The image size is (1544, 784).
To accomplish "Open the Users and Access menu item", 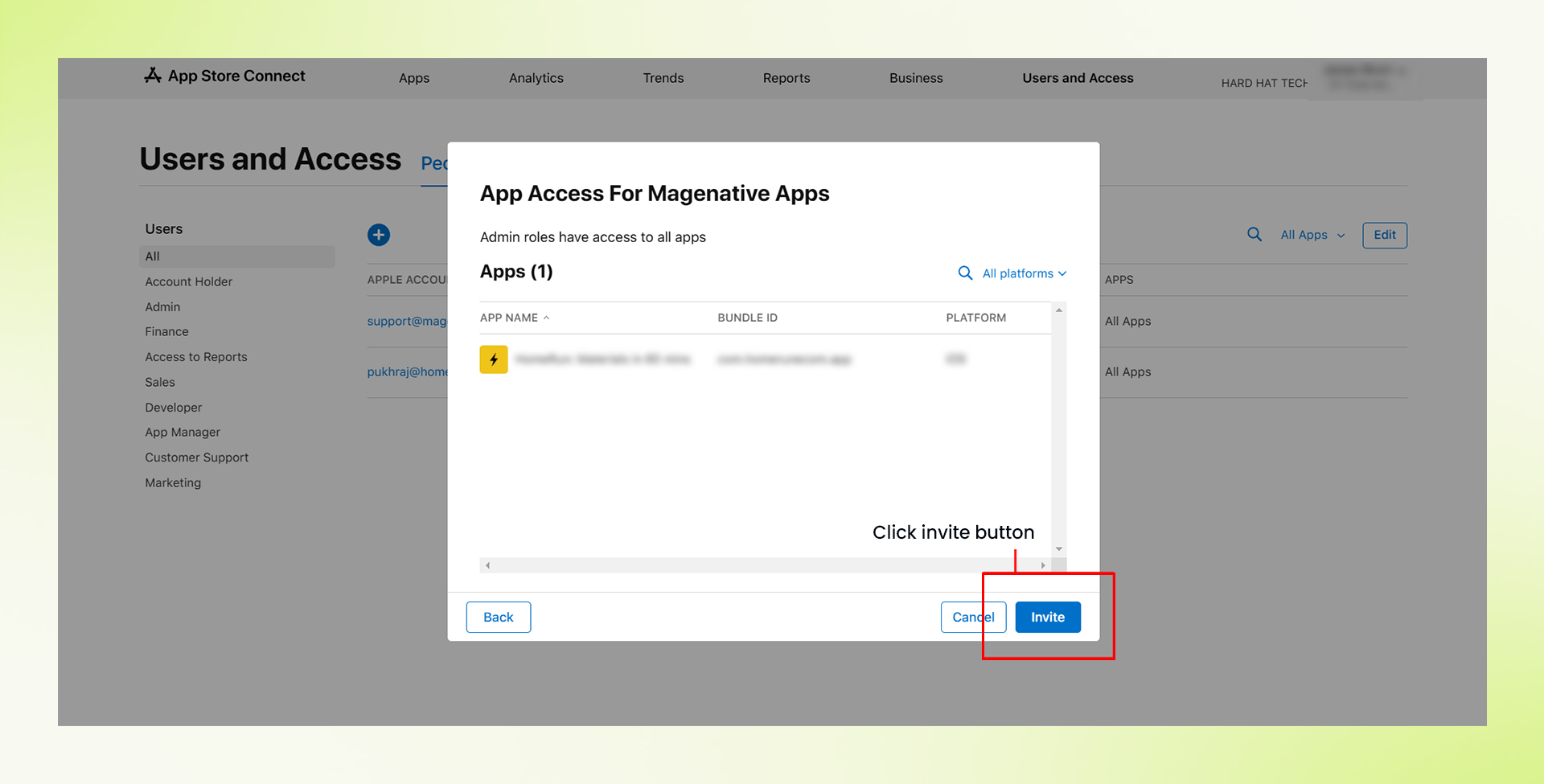I will [1078, 78].
